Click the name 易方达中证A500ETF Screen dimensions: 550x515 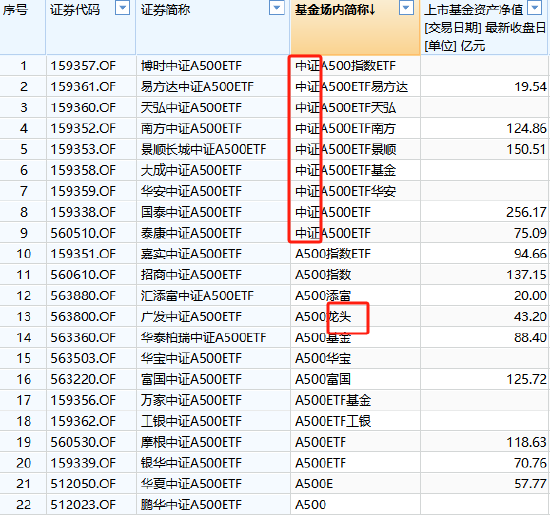197,87
